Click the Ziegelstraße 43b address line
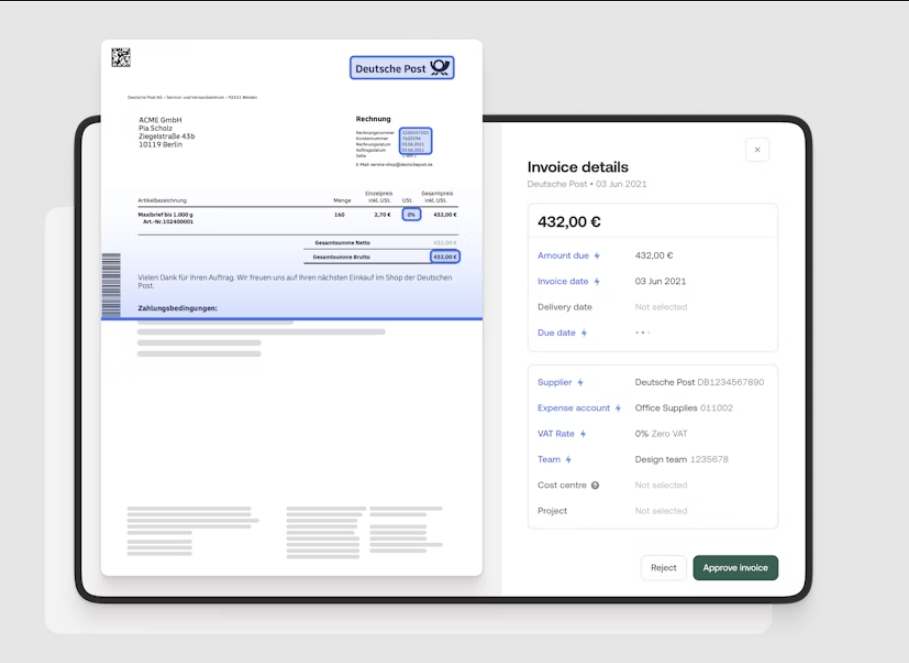Viewport: 909px width, 663px height. point(166,136)
